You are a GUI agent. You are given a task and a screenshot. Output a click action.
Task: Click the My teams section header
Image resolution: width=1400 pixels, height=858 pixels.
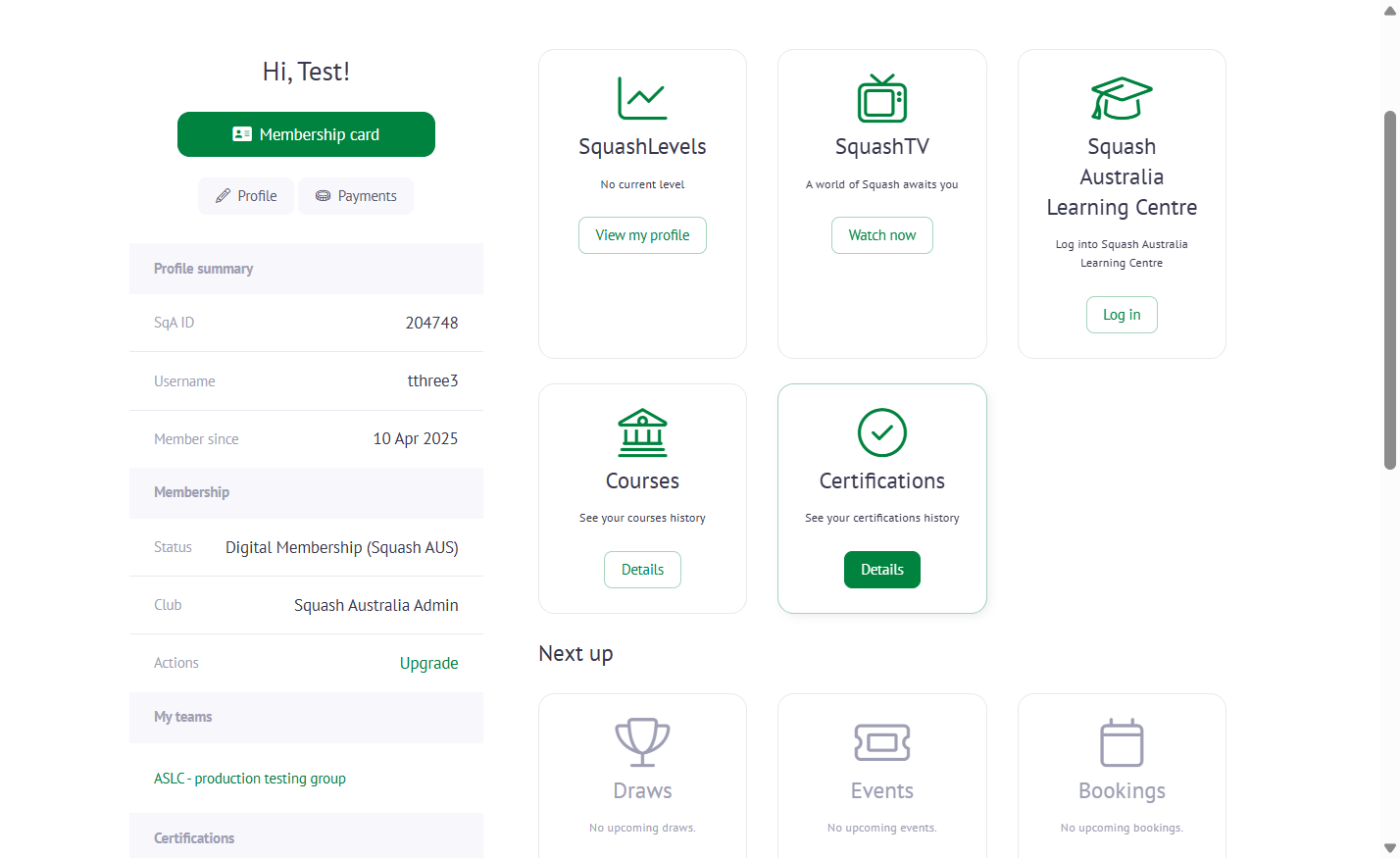coord(306,718)
